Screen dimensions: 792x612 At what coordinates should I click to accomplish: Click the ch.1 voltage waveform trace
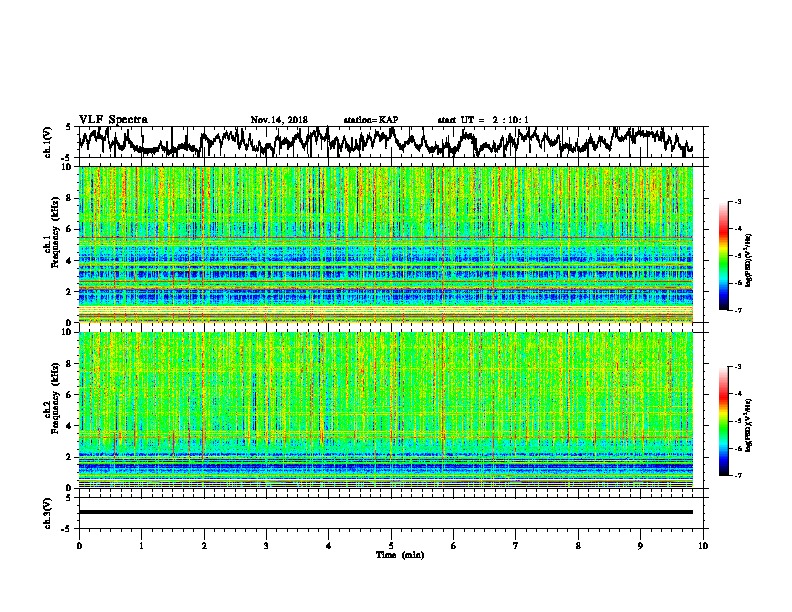385,141
